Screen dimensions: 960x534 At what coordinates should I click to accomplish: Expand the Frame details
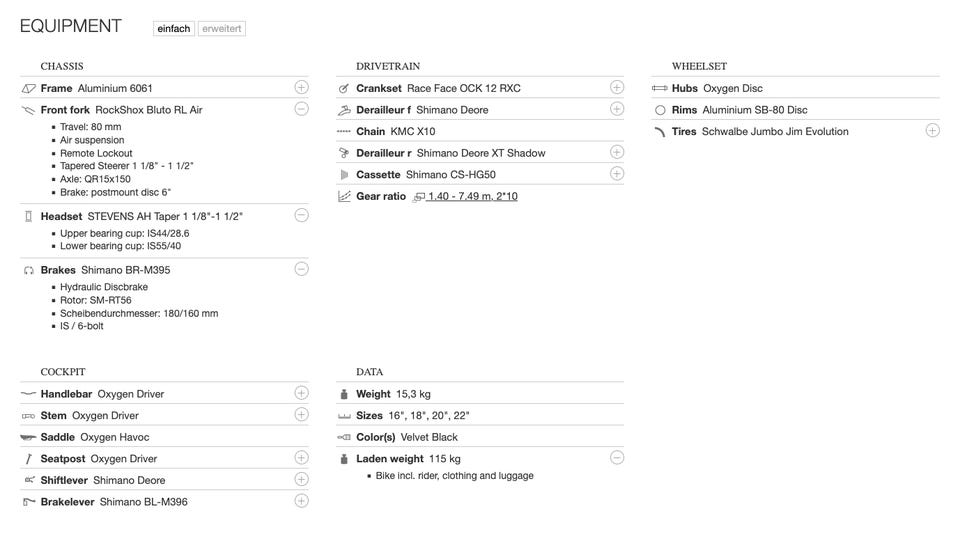301,88
